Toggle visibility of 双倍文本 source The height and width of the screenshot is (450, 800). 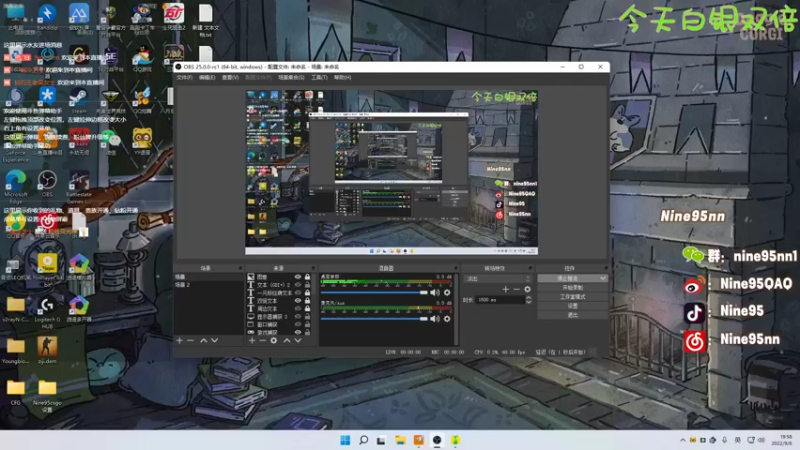coord(298,301)
